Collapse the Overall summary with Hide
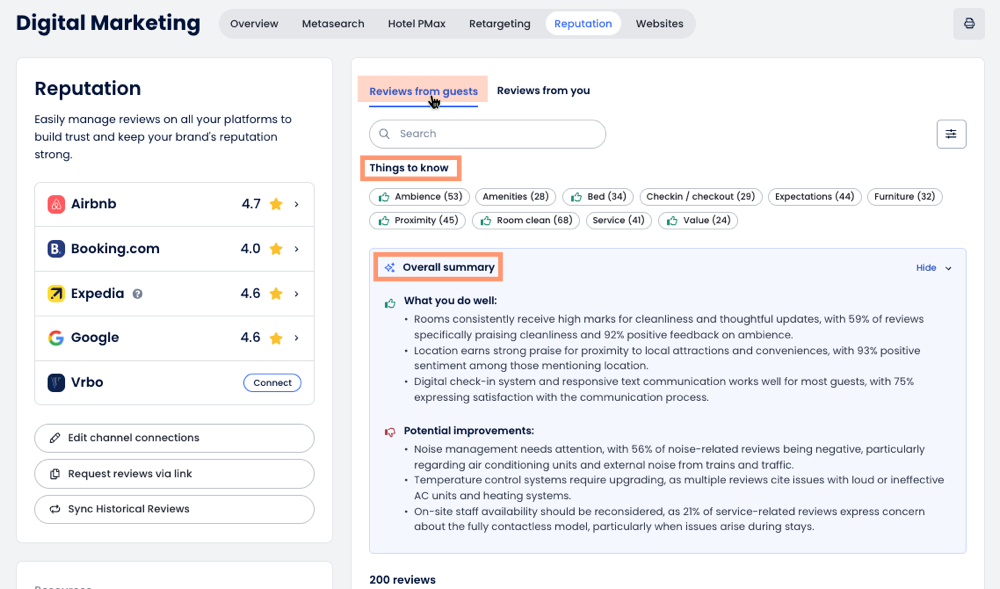Image resolution: width=1000 pixels, height=589 pixels. (x=934, y=268)
